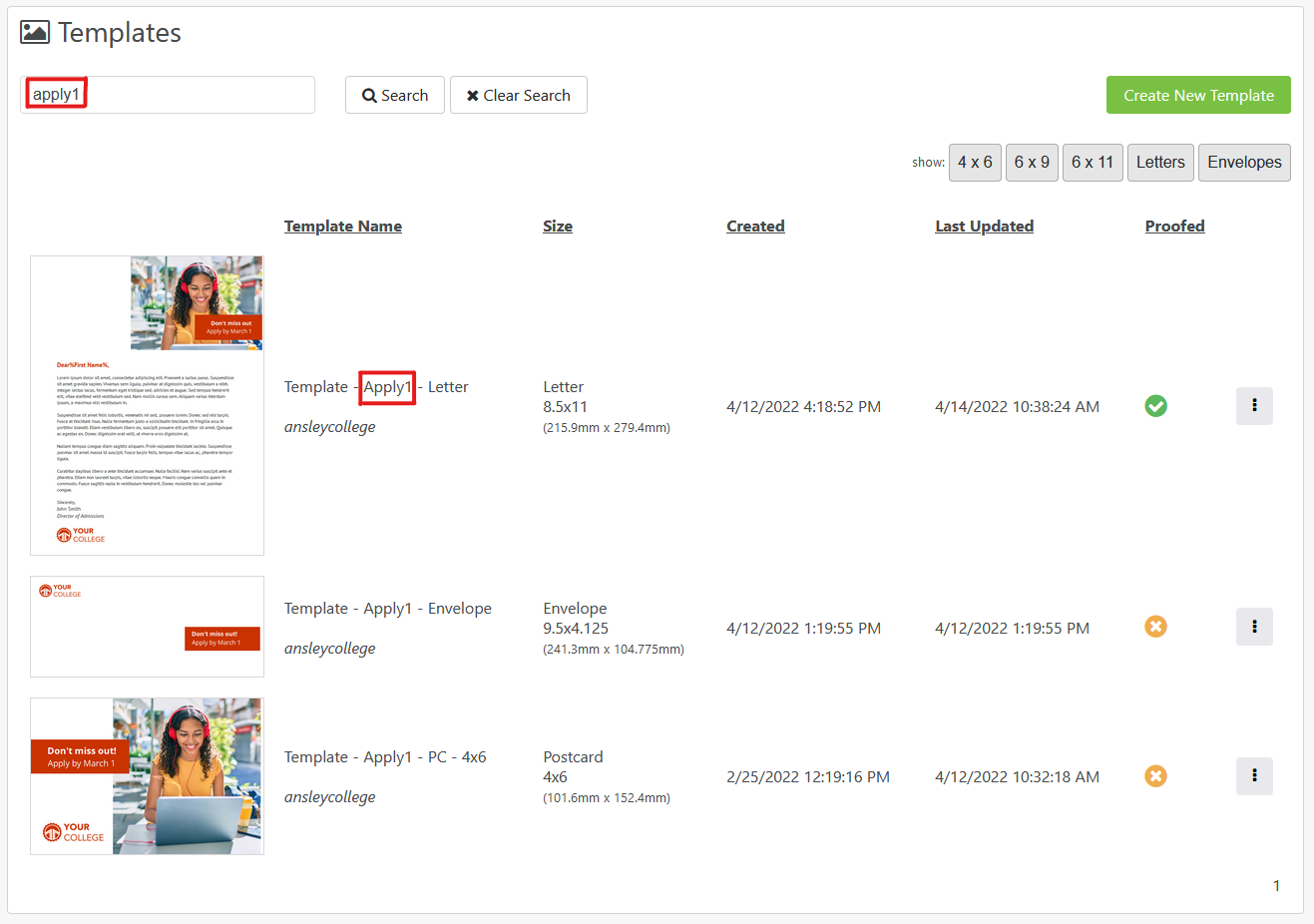
Task: Sort by the Proofed column header
Action: 1174,227
